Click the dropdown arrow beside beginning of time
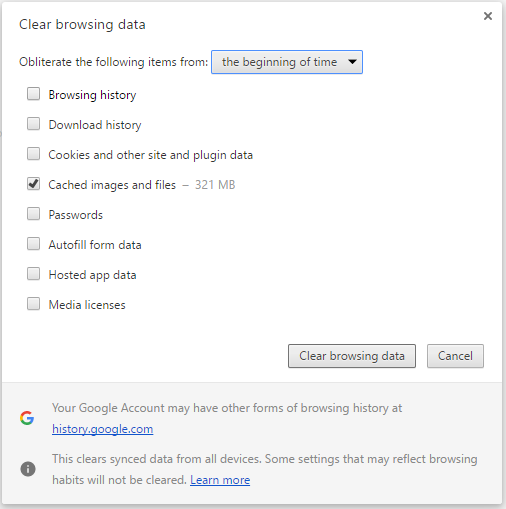Image resolution: width=506 pixels, height=509 pixels. click(x=352, y=62)
